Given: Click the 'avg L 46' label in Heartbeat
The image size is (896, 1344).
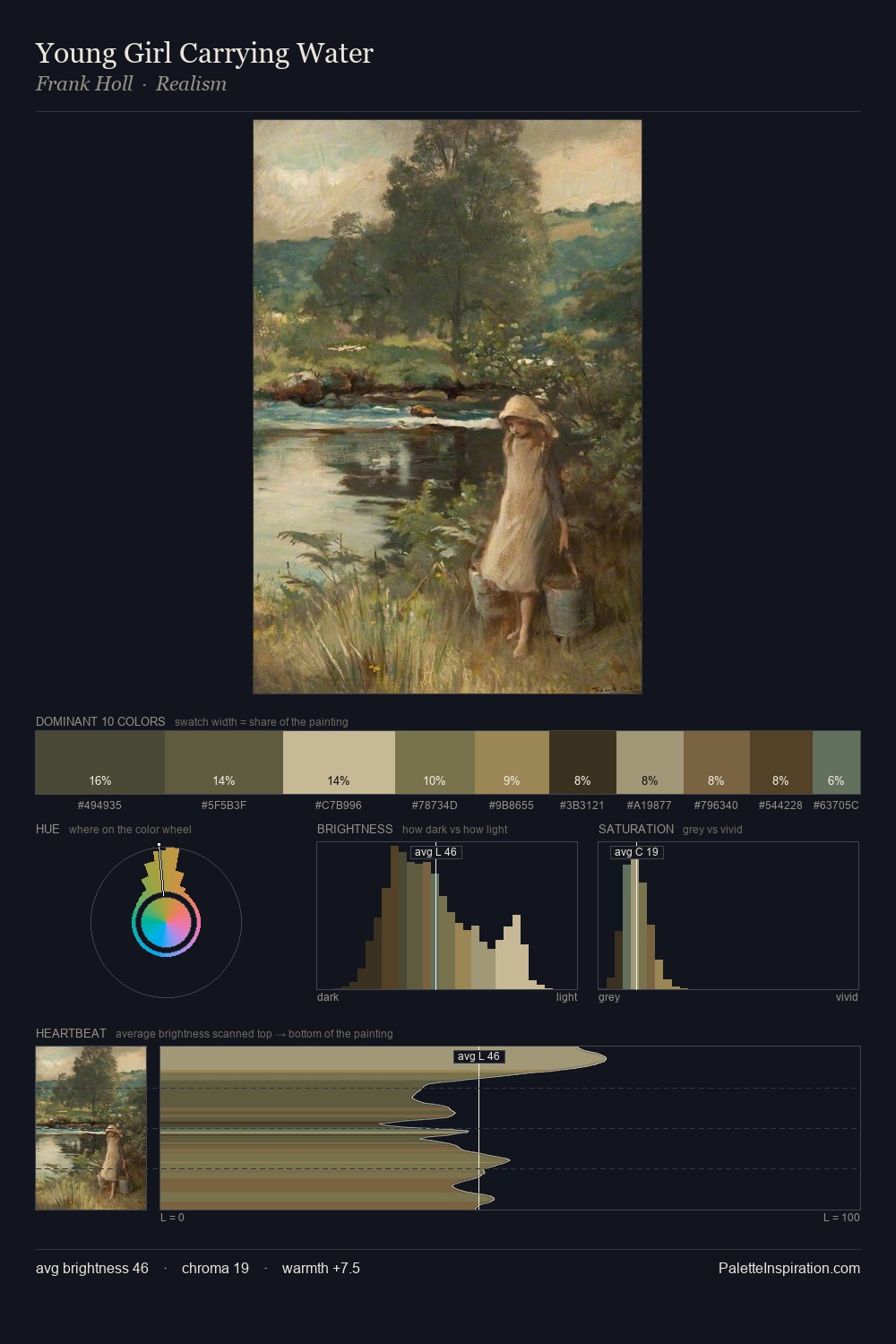Looking at the screenshot, I should (x=478, y=1056).
